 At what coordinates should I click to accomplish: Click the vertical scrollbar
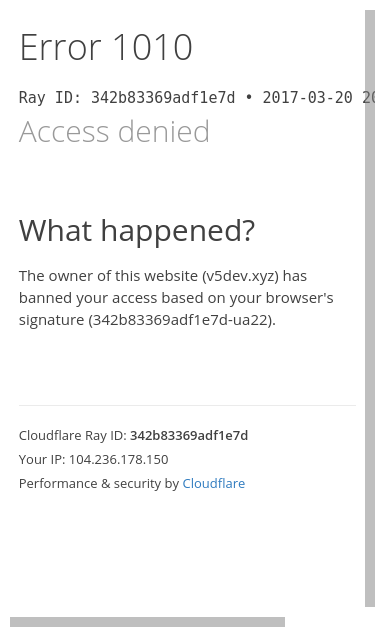tap(370, 308)
